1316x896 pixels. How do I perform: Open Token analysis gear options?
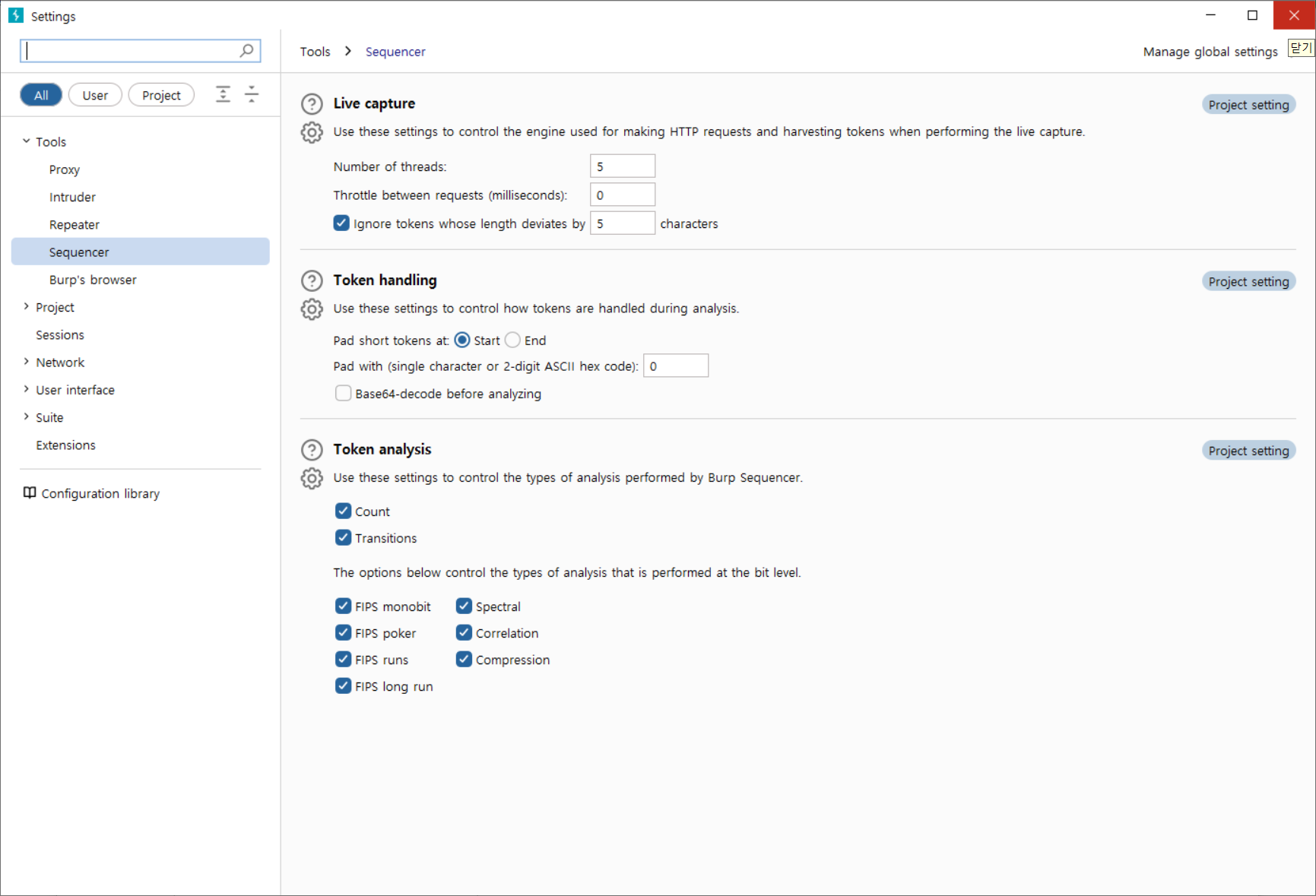(312, 478)
